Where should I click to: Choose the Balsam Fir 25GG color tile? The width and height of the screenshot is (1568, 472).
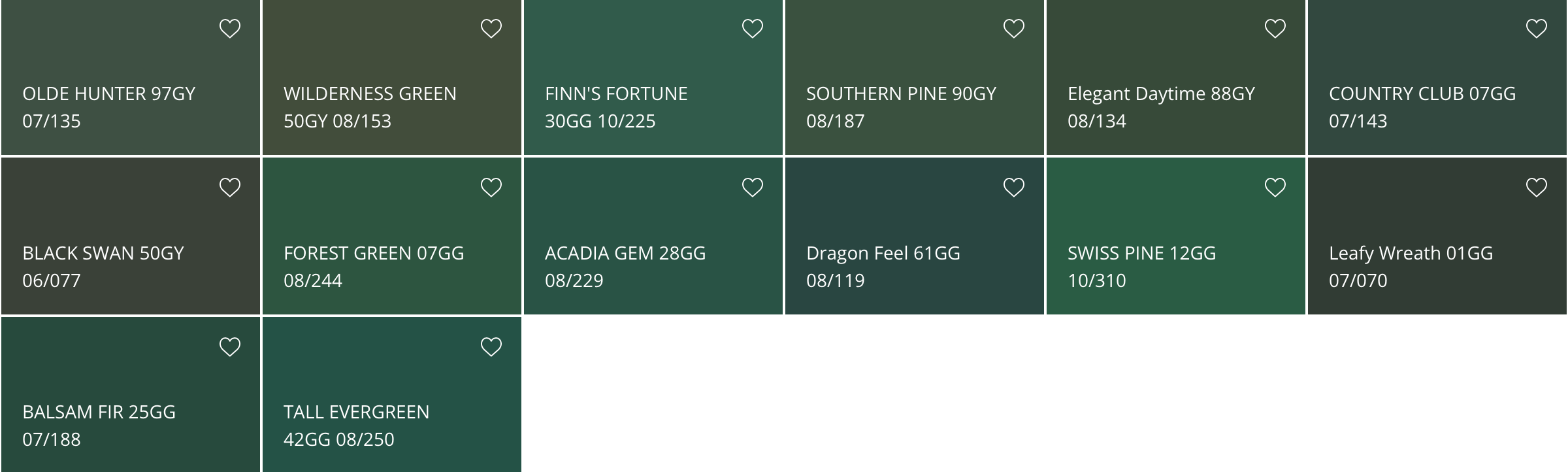coord(131,395)
